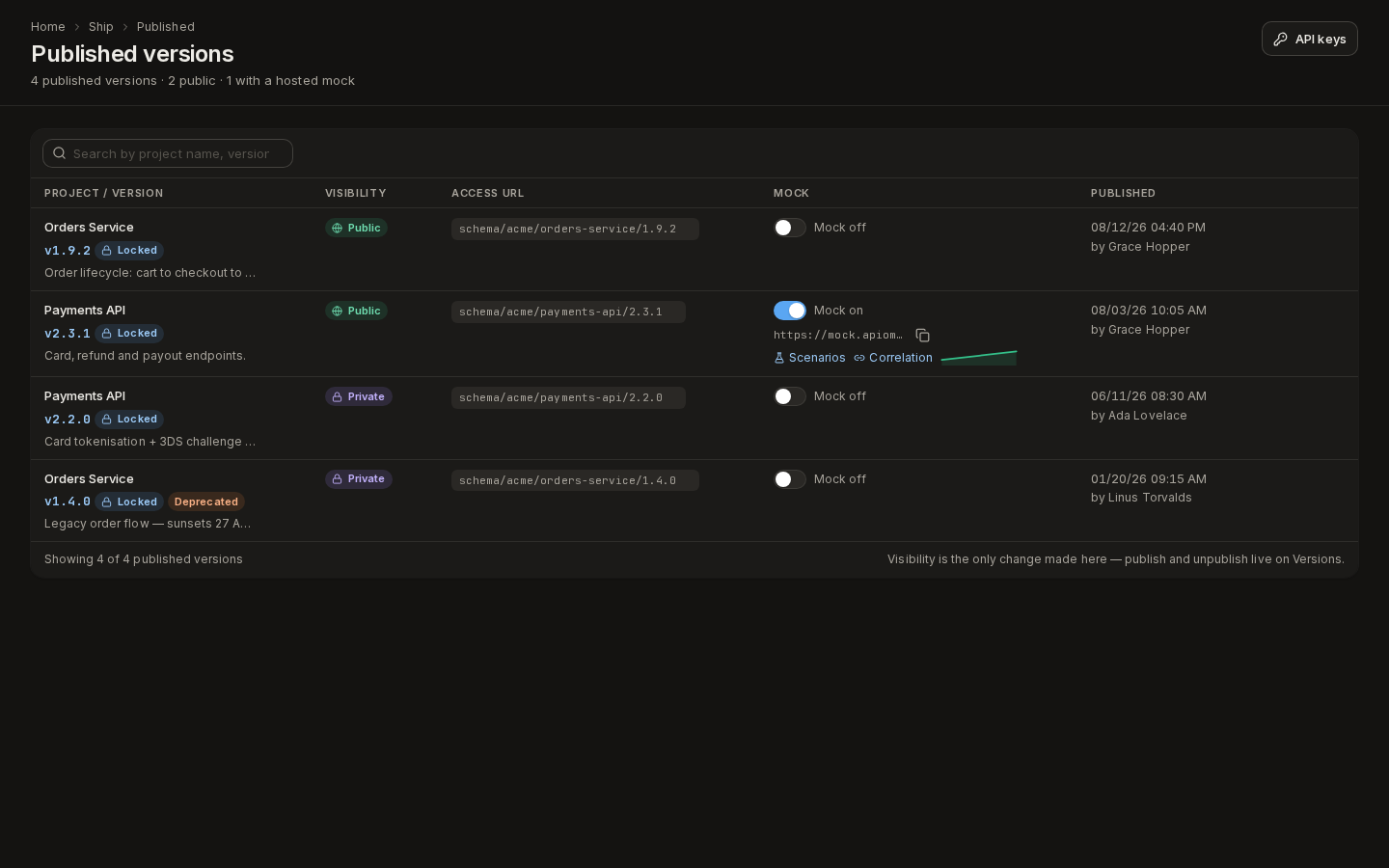
Task: Change visibility of Orders Service v1.9.2 Public badge
Action: point(356,229)
